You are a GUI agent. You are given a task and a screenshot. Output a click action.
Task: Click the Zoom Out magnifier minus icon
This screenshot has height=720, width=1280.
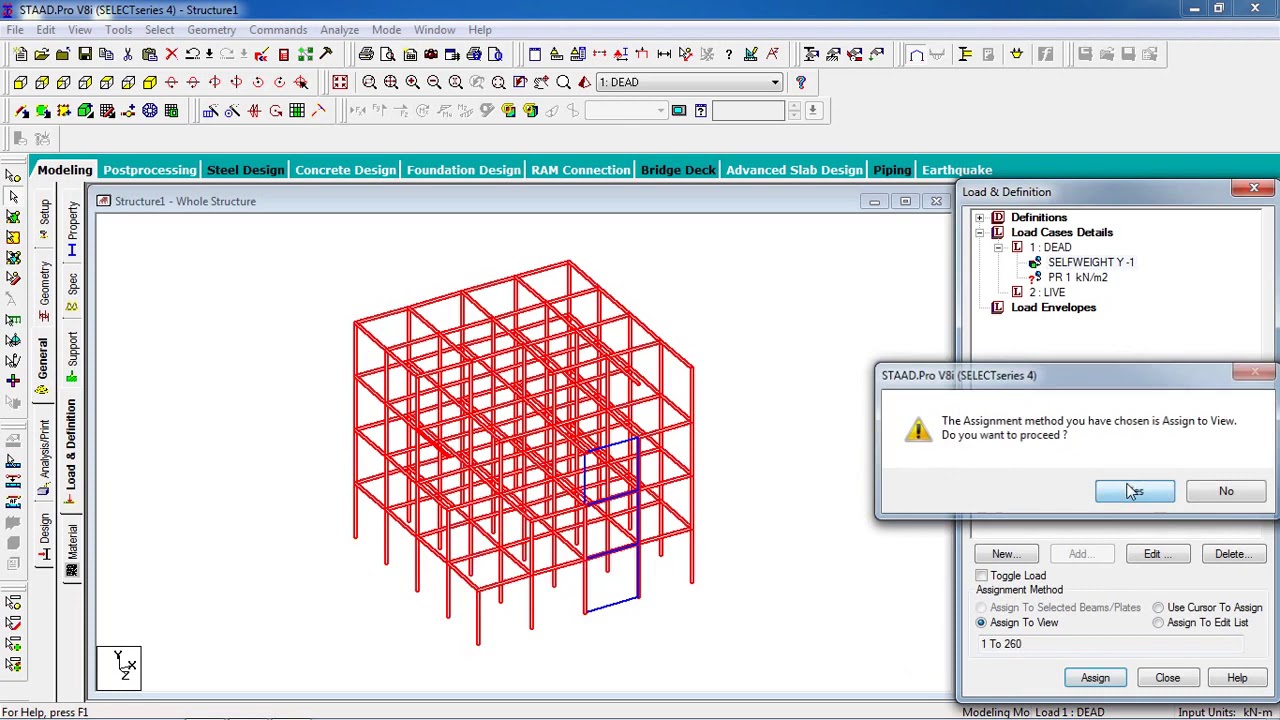(x=434, y=82)
